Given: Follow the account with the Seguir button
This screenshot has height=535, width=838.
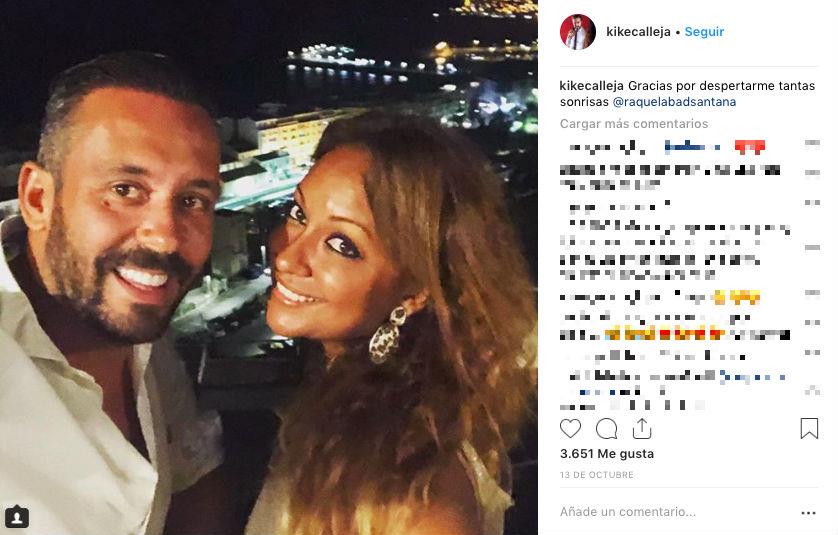Looking at the screenshot, I should [x=704, y=32].
